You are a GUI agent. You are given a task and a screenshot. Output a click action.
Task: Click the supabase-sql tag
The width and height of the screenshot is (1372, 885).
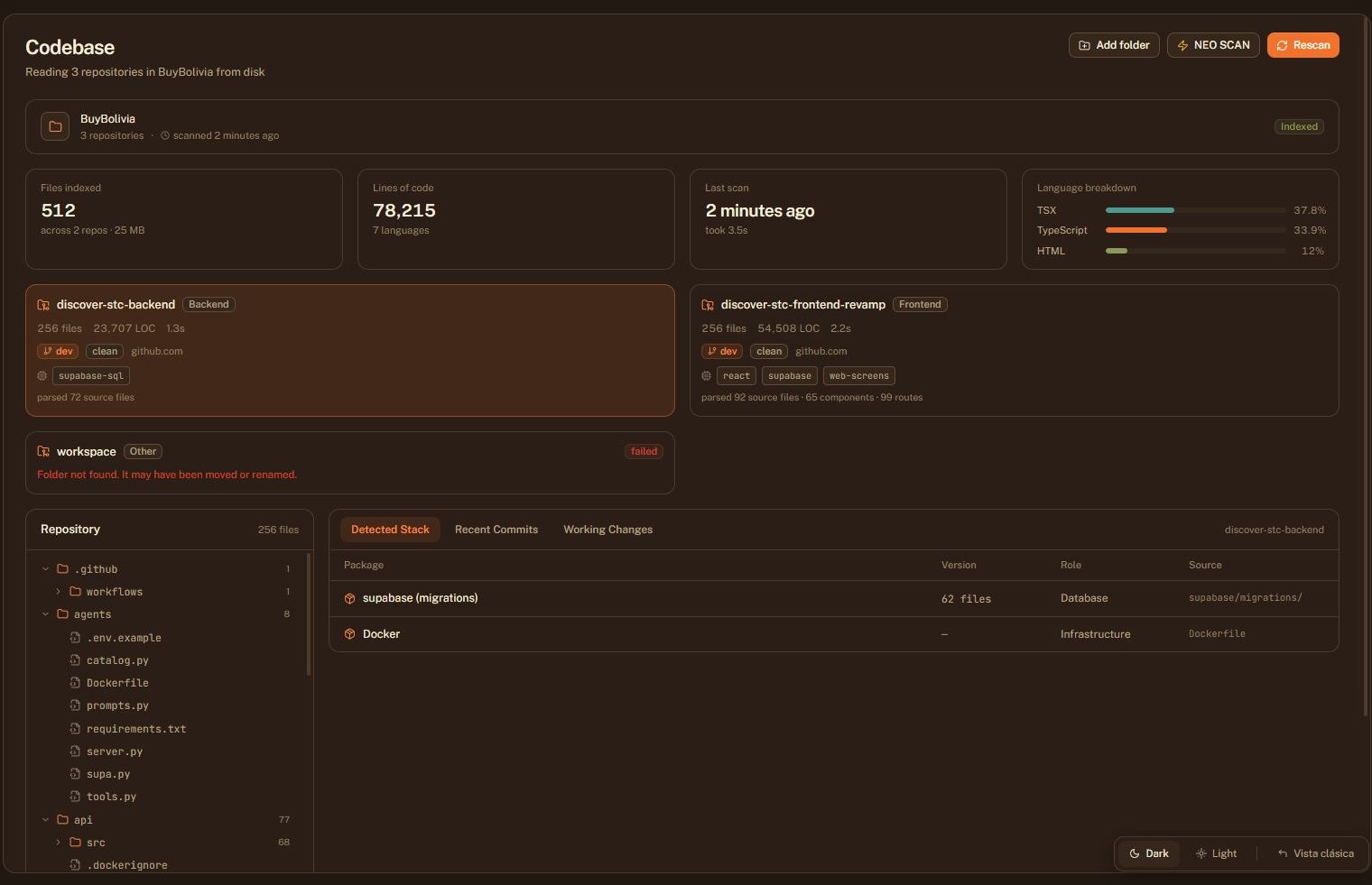point(91,376)
